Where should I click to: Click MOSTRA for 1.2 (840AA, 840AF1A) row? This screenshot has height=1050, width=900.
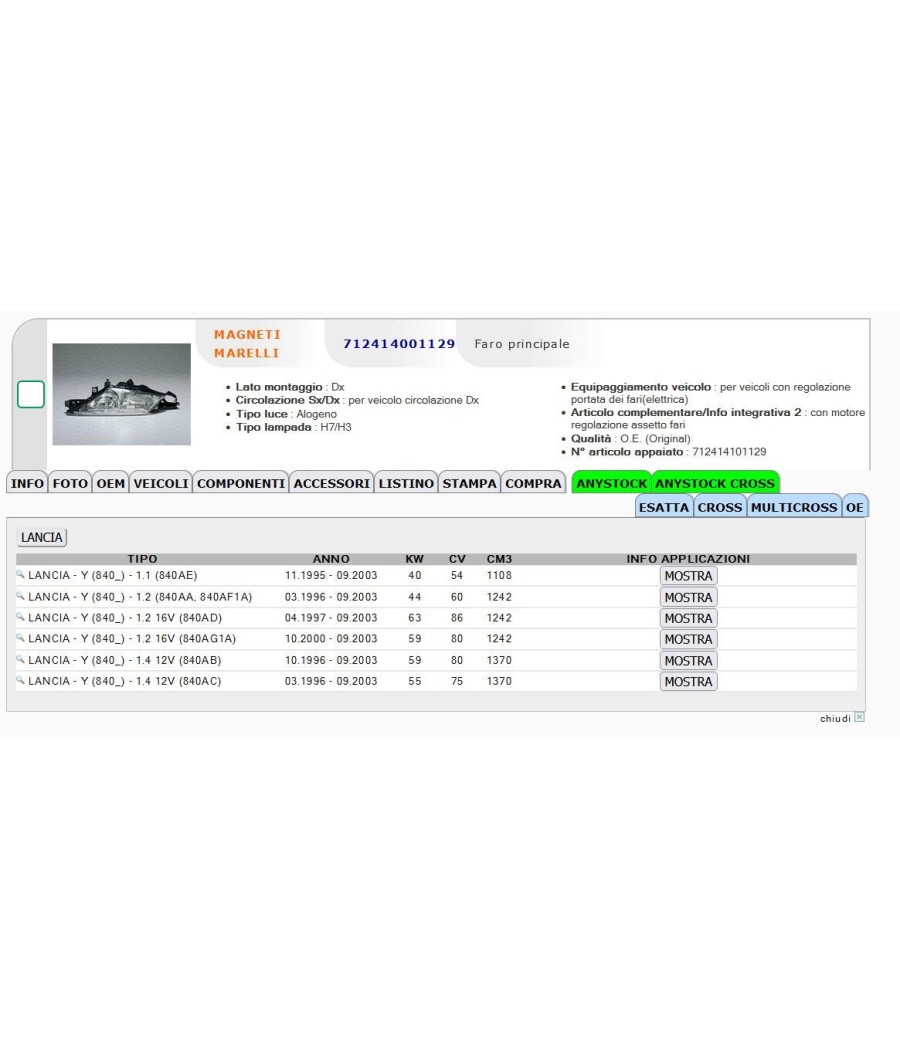pyautogui.click(x=688, y=597)
